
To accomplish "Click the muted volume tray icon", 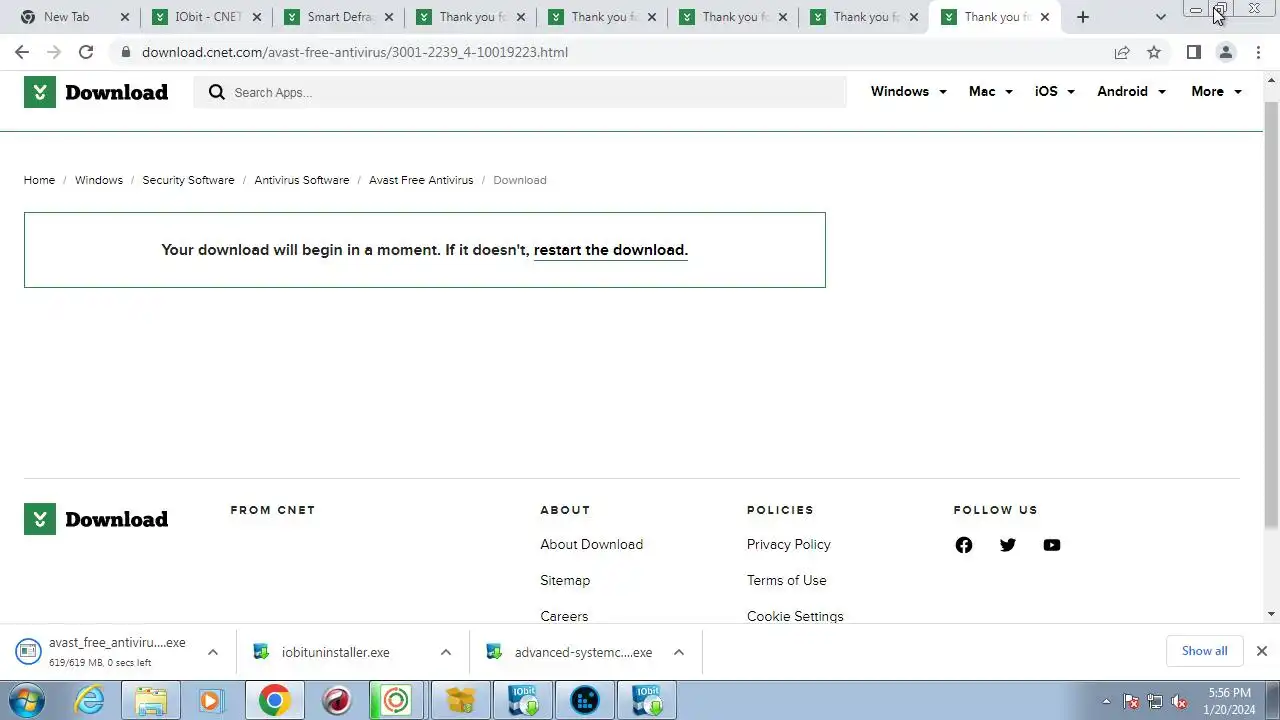I will (x=1179, y=701).
